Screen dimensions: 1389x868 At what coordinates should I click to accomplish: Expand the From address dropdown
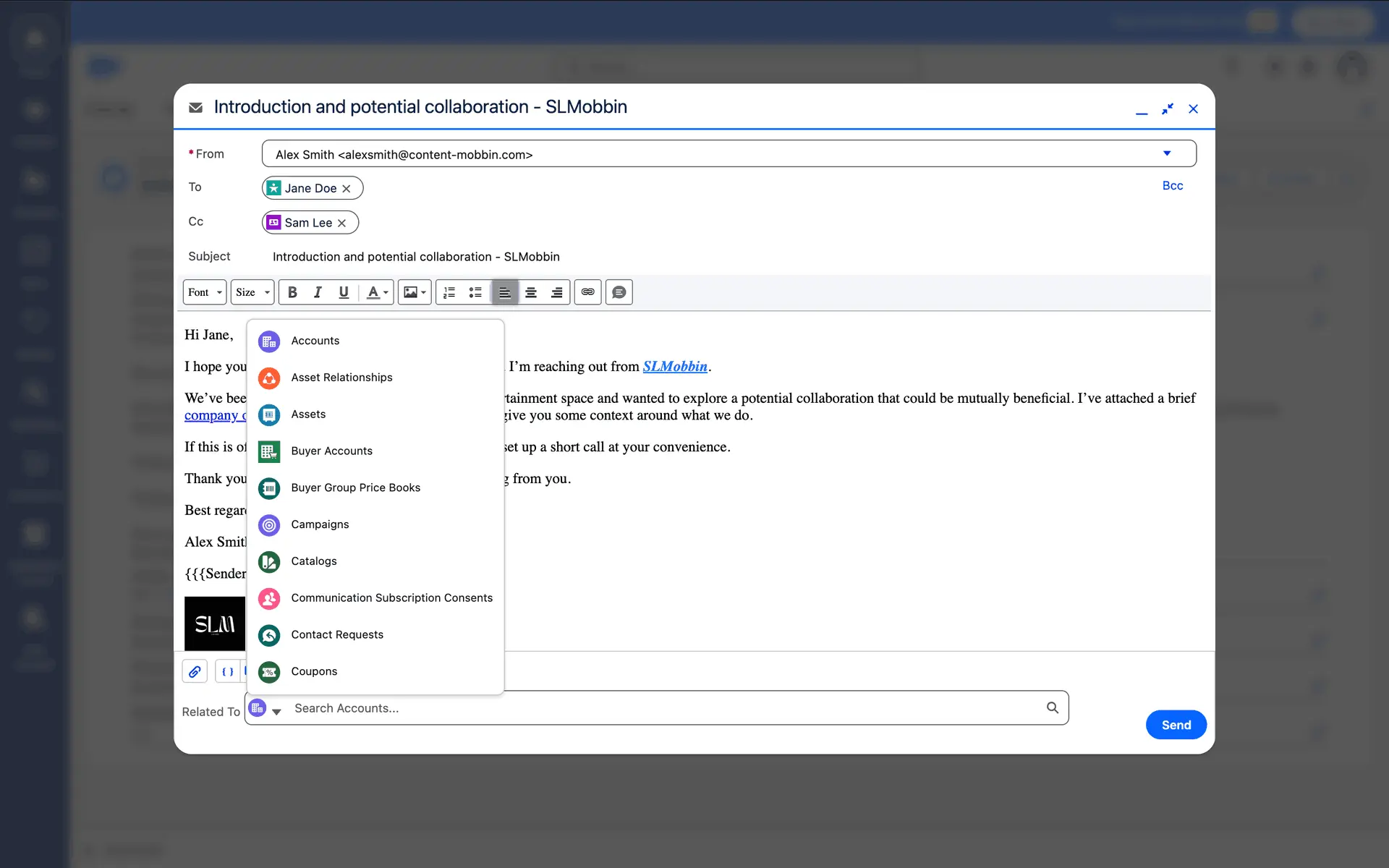coord(1166,153)
